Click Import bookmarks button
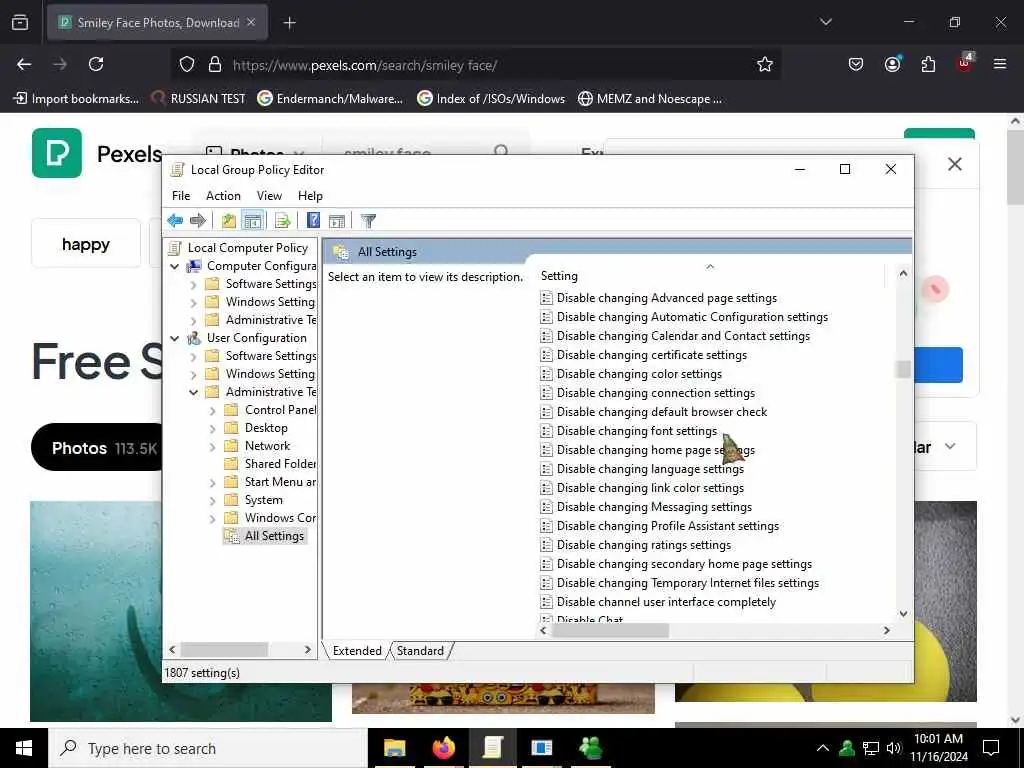 coord(76,99)
